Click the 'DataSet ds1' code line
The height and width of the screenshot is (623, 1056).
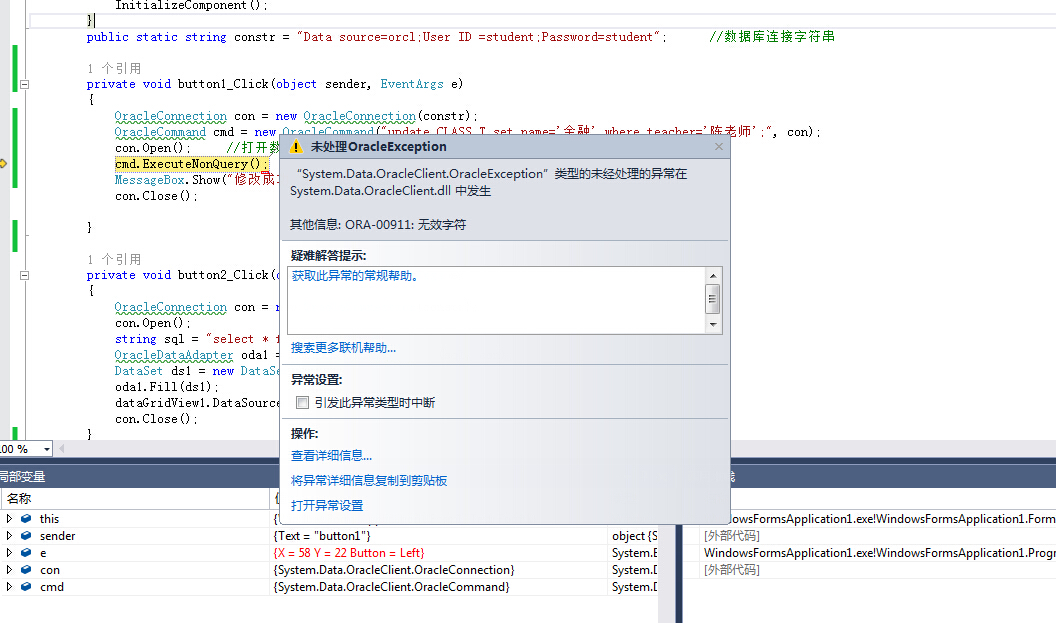tap(197, 371)
